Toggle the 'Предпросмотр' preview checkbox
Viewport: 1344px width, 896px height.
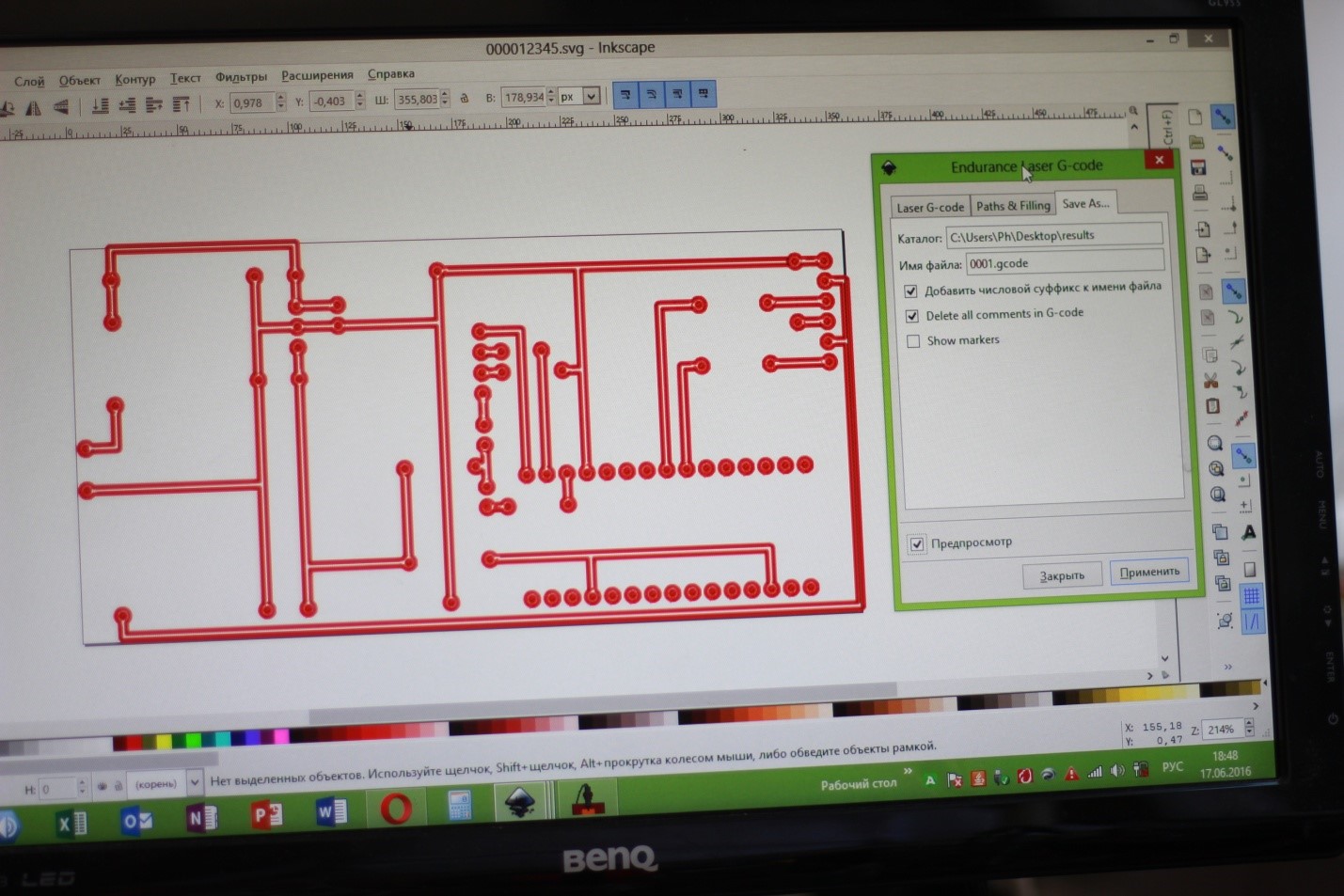[917, 543]
